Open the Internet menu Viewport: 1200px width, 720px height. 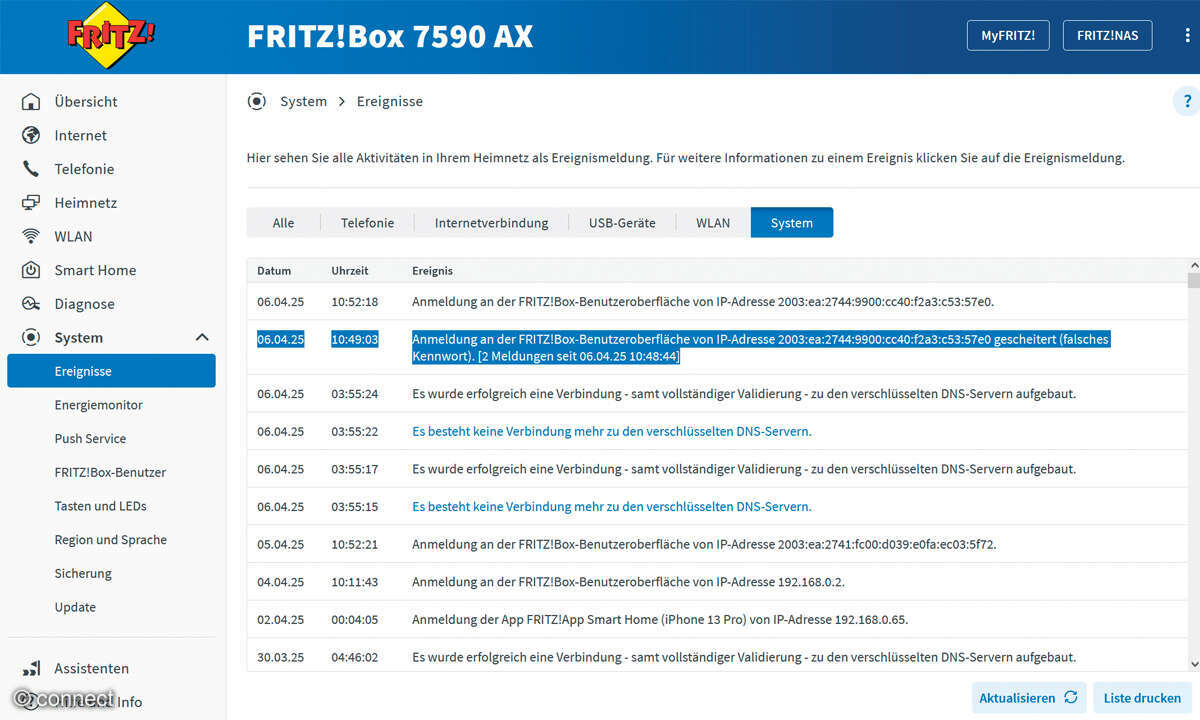tap(80, 135)
